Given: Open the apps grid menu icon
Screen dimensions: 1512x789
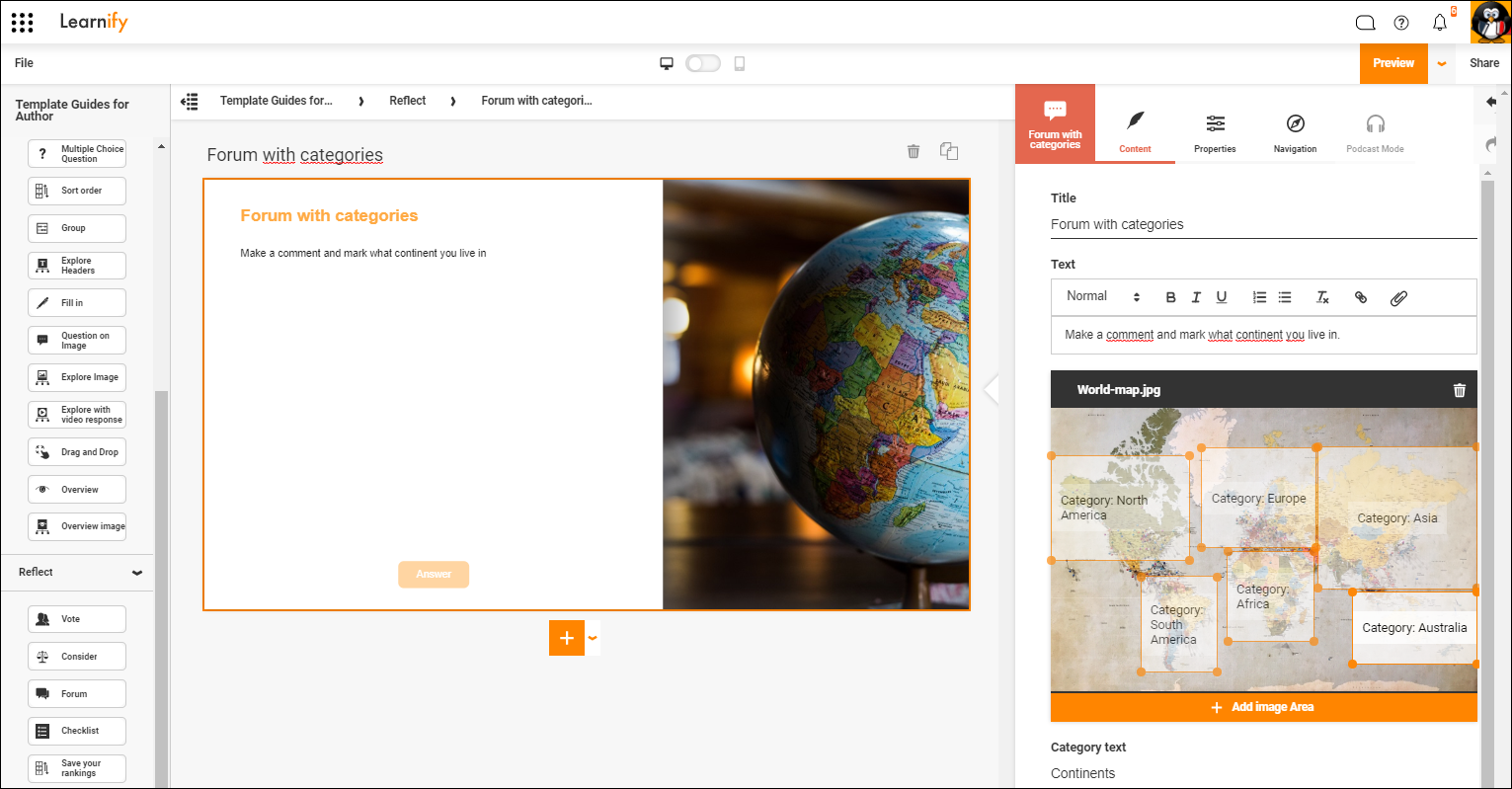Looking at the screenshot, I should point(22,22).
